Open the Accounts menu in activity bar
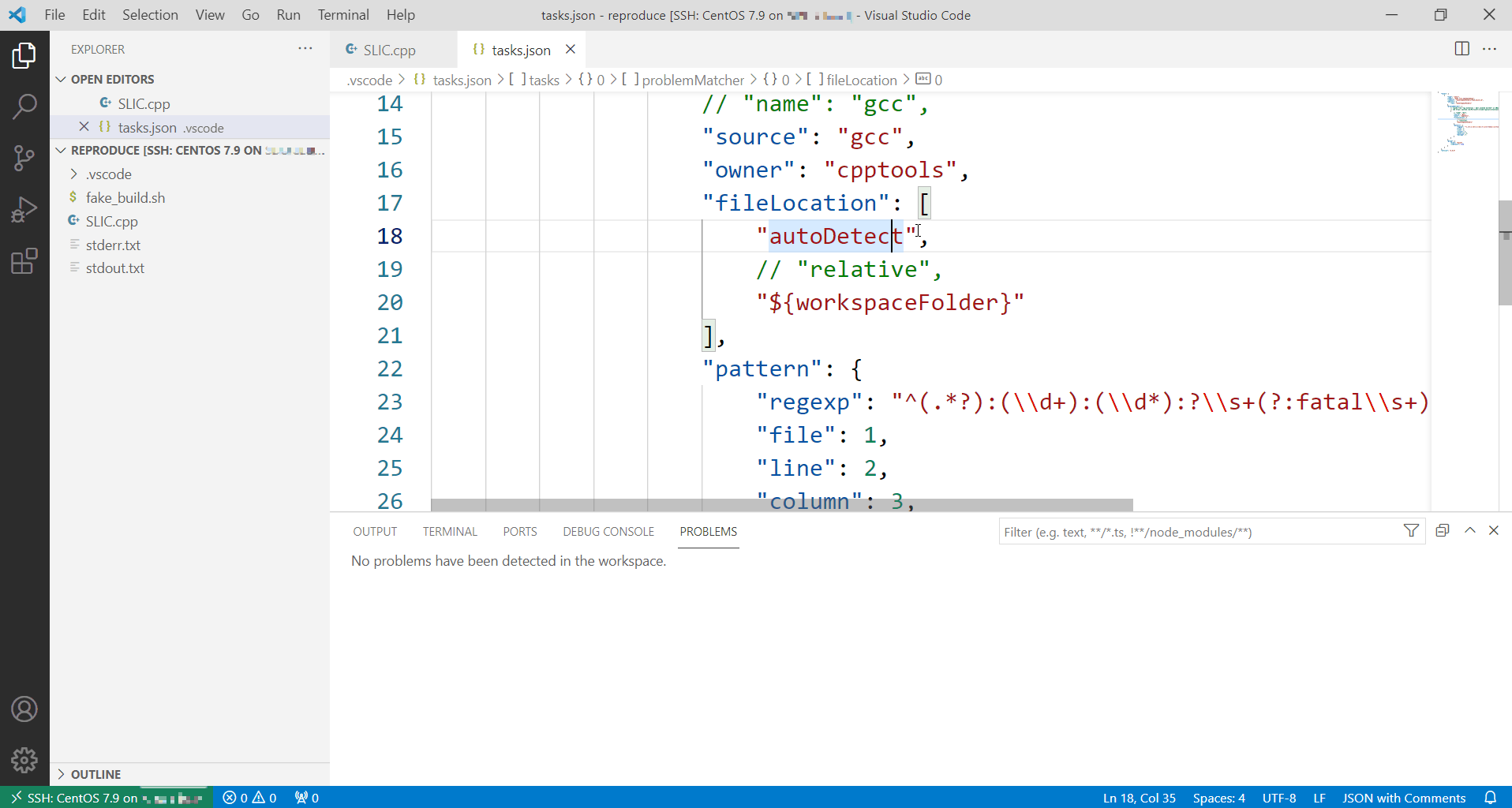1512x808 pixels. click(x=24, y=709)
